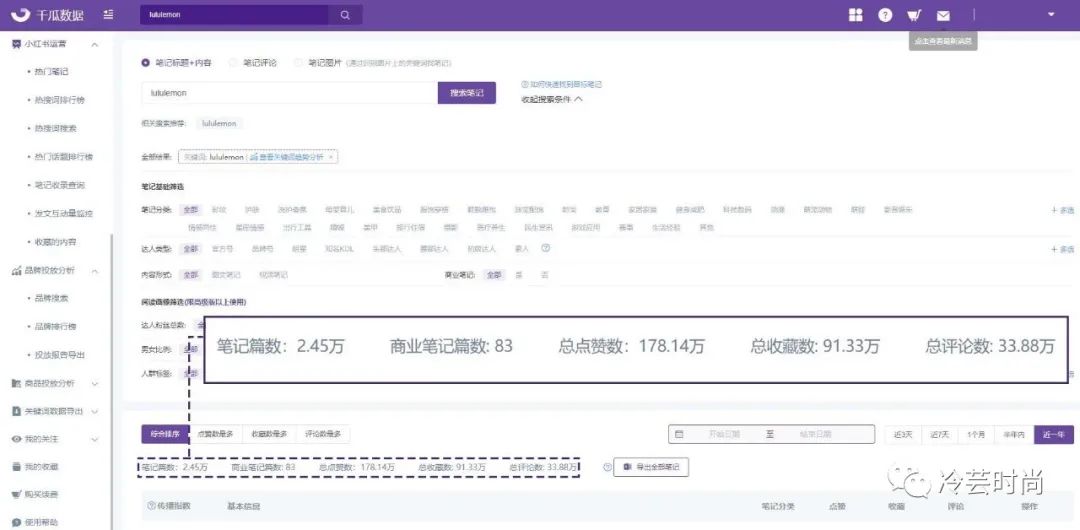This screenshot has height=530, width=1080.
Task: Switch to 点赞数最多 sort tab
Action: click(216, 434)
